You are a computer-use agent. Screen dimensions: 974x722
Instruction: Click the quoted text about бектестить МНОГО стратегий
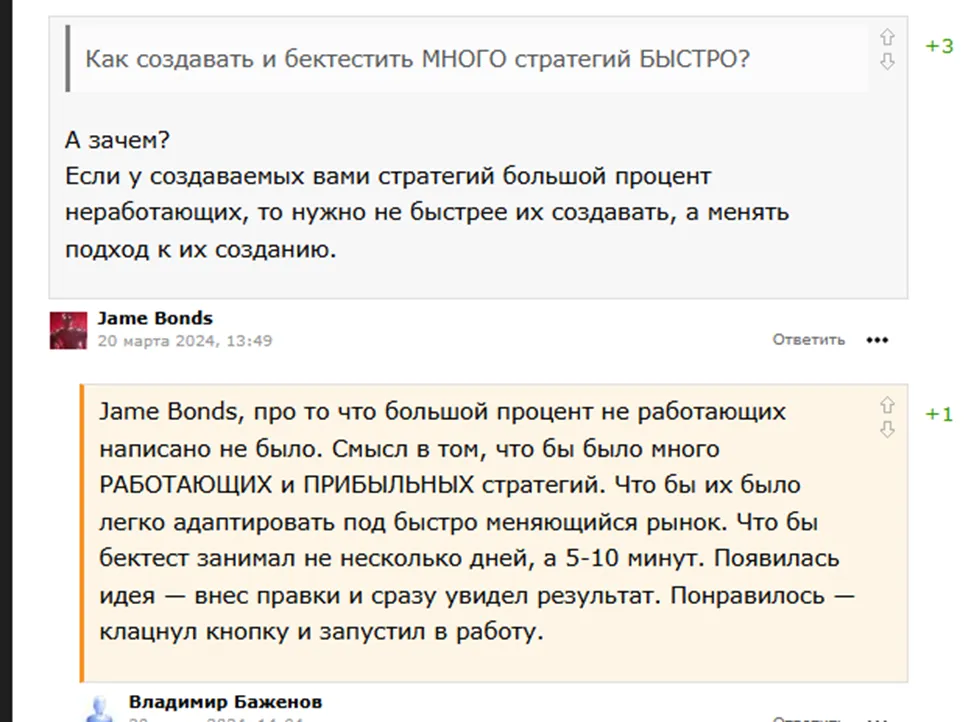[417, 59]
